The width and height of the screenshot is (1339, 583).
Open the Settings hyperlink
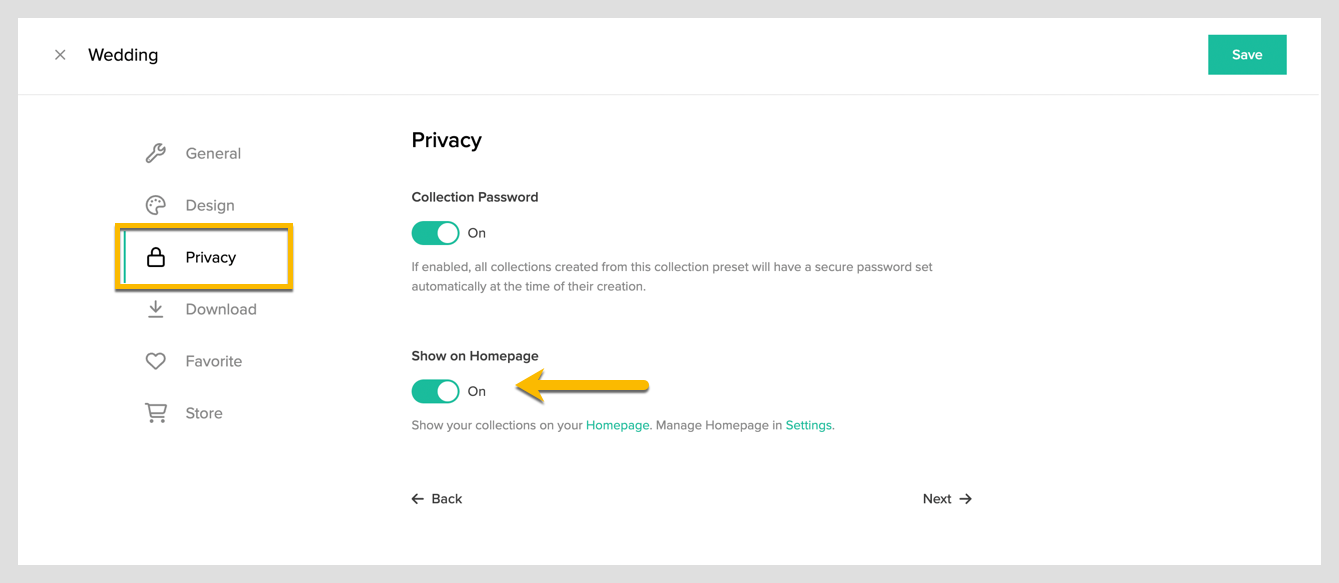pyautogui.click(x=808, y=425)
